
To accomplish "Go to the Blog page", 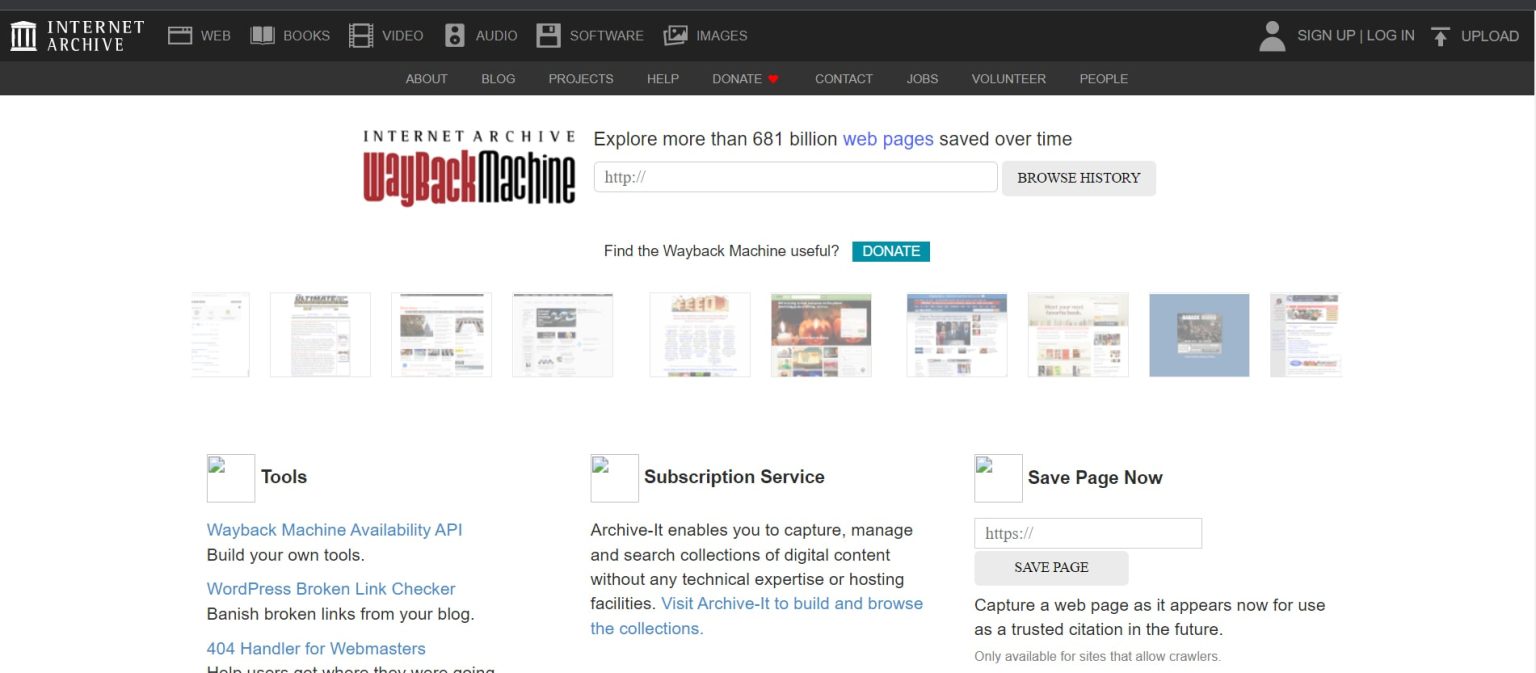I will pyautogui.click(x=498, y=79).
